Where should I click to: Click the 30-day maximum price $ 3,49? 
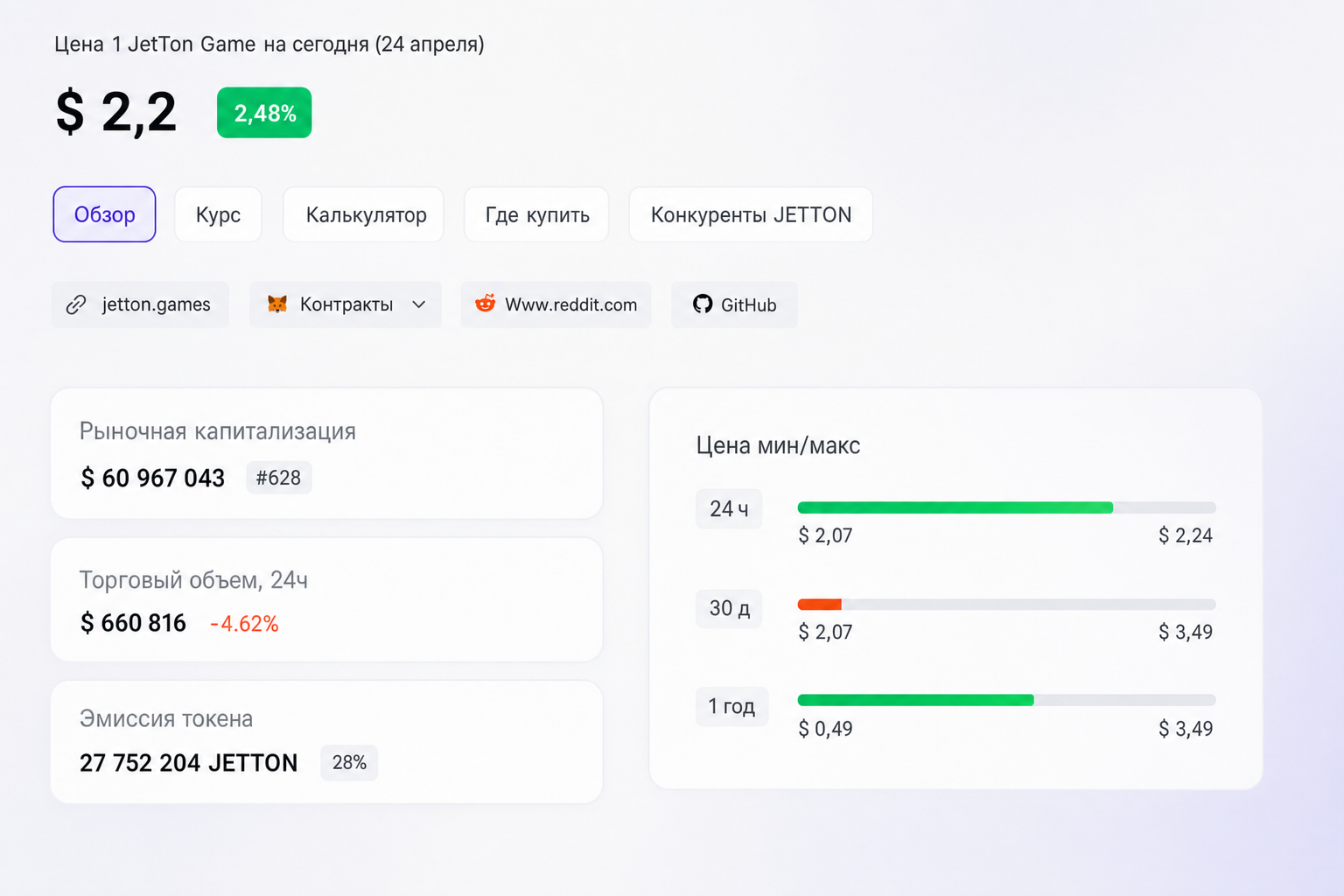coord(1186,632)
